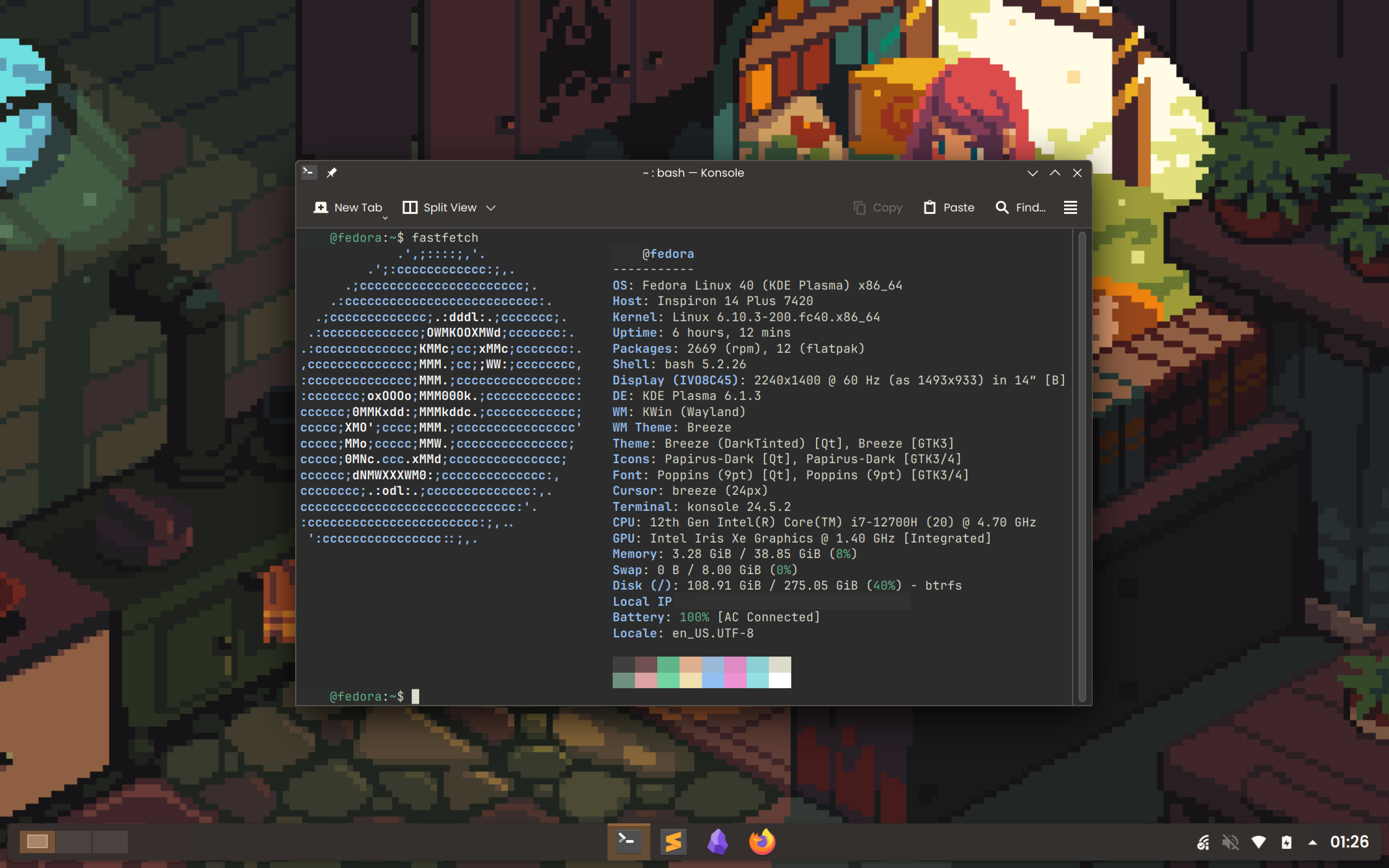The height and width of the screenshot is (868, 1389).
Task: Switch to the second virtual desktop in pager
Action: tap(73, 842)
